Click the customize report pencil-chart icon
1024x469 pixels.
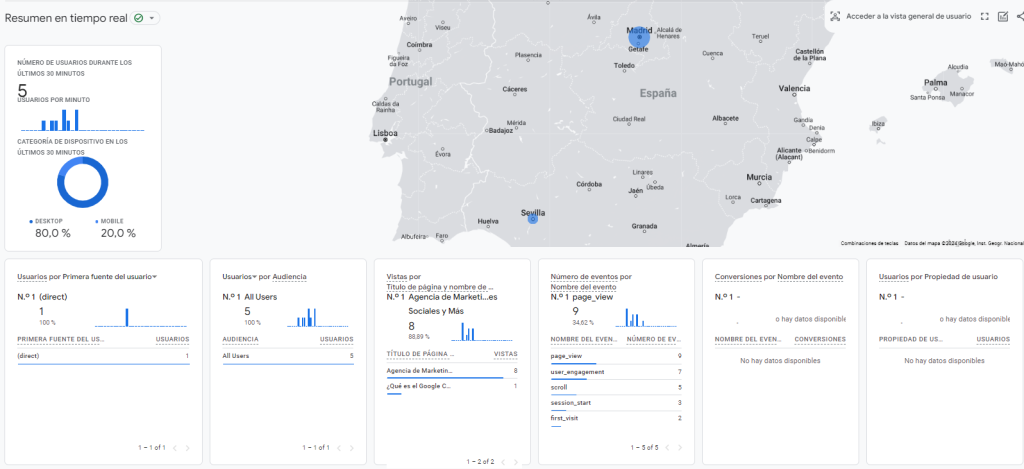(1002, 16)
